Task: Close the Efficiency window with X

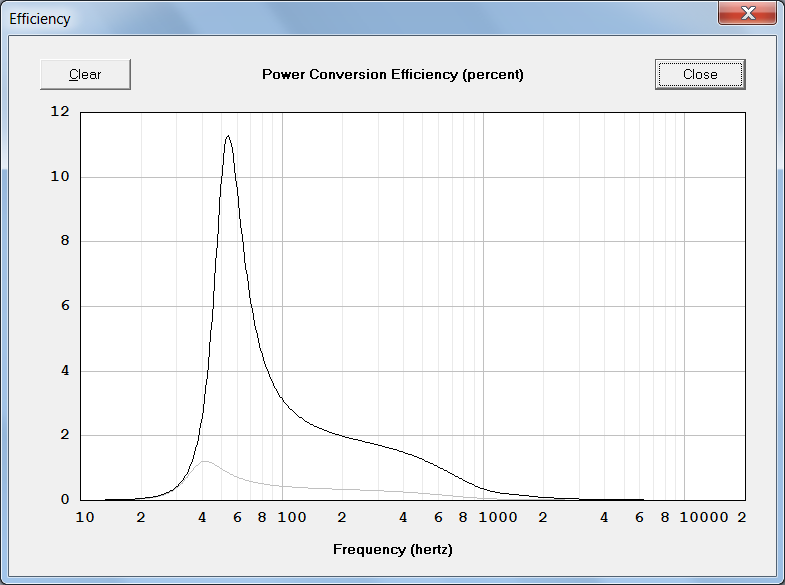Action: click(747, 13)
